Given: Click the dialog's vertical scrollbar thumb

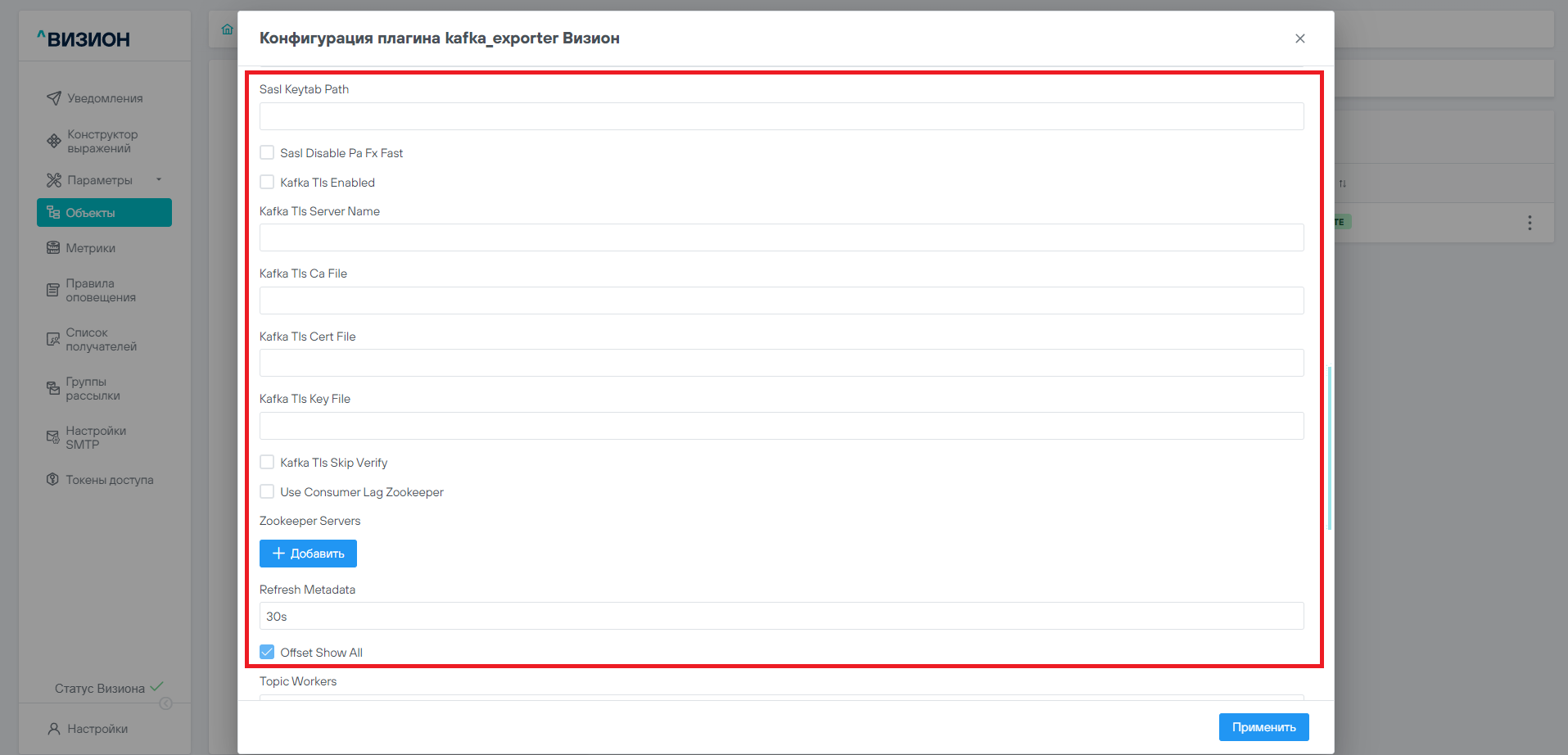Looking at the screenshot, I should pos(1330,448).
